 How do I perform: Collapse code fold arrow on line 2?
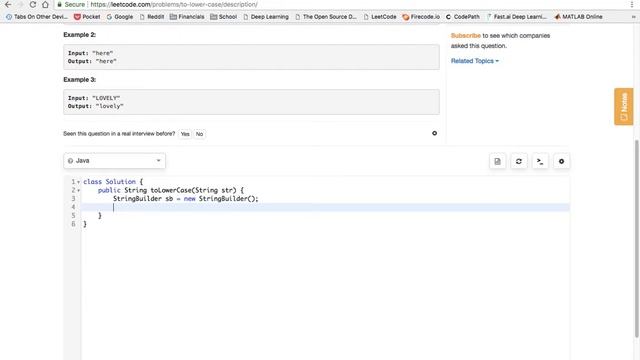[x=78, y=191]
